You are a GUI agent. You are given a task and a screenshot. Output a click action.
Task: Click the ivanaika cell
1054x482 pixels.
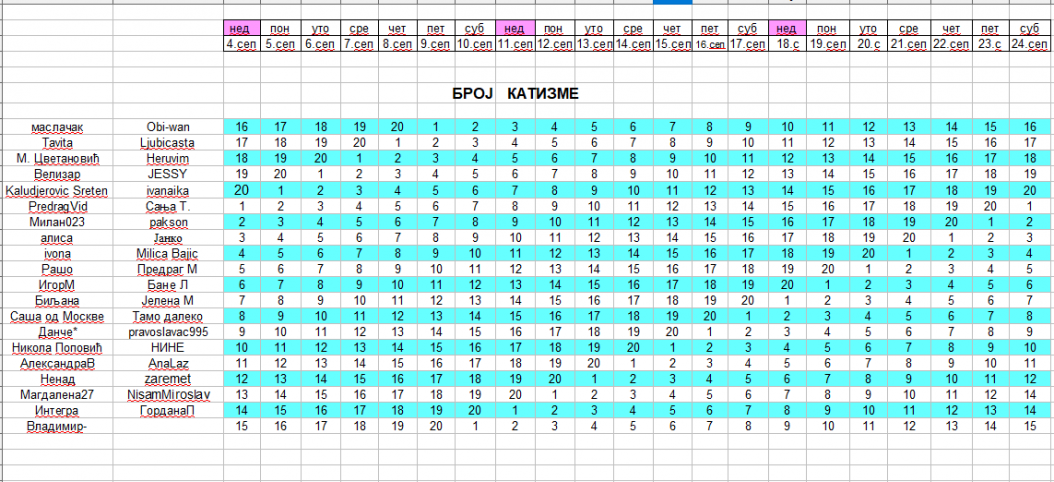point(168,190)
